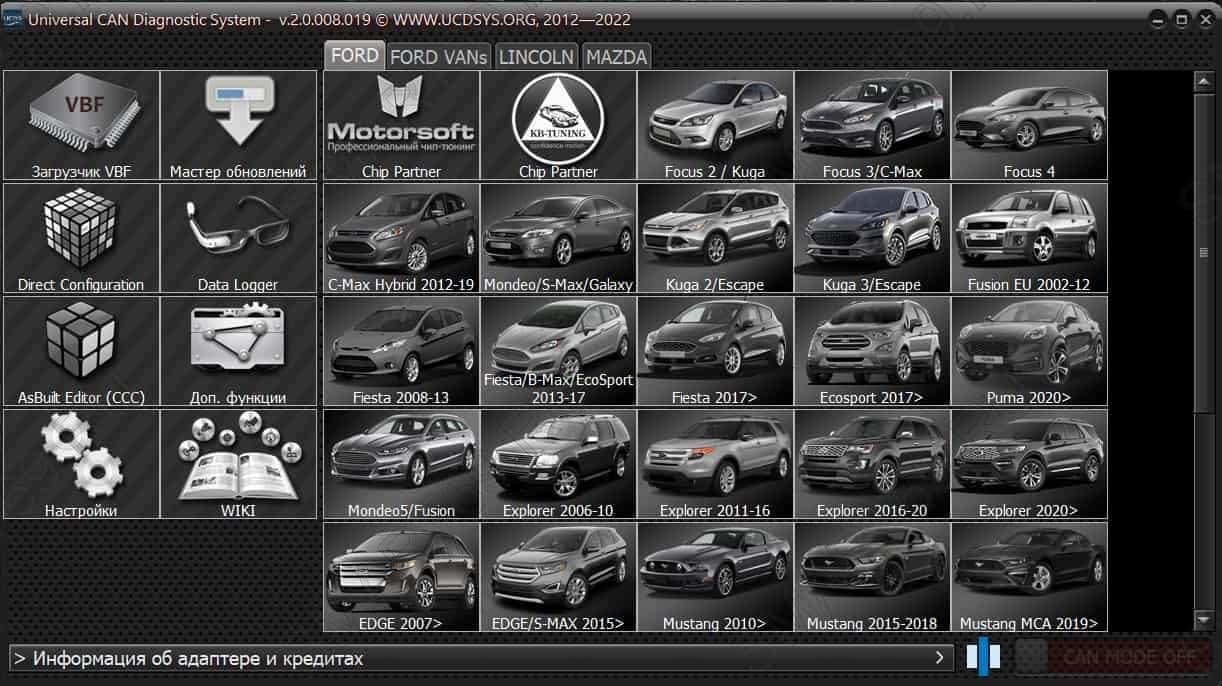Open the KB-Tuning Chip Partner tile
The width and height of the screenshot is (1222, 686).
click(x=559, y=125)
